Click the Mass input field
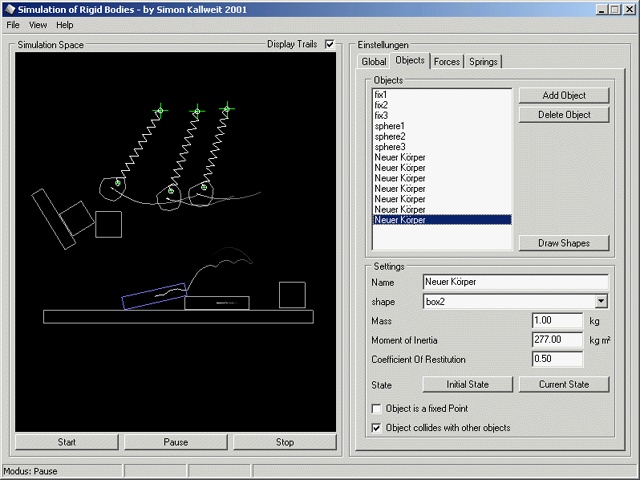Viewport: 640px width, 480px height. pos(557,321)
